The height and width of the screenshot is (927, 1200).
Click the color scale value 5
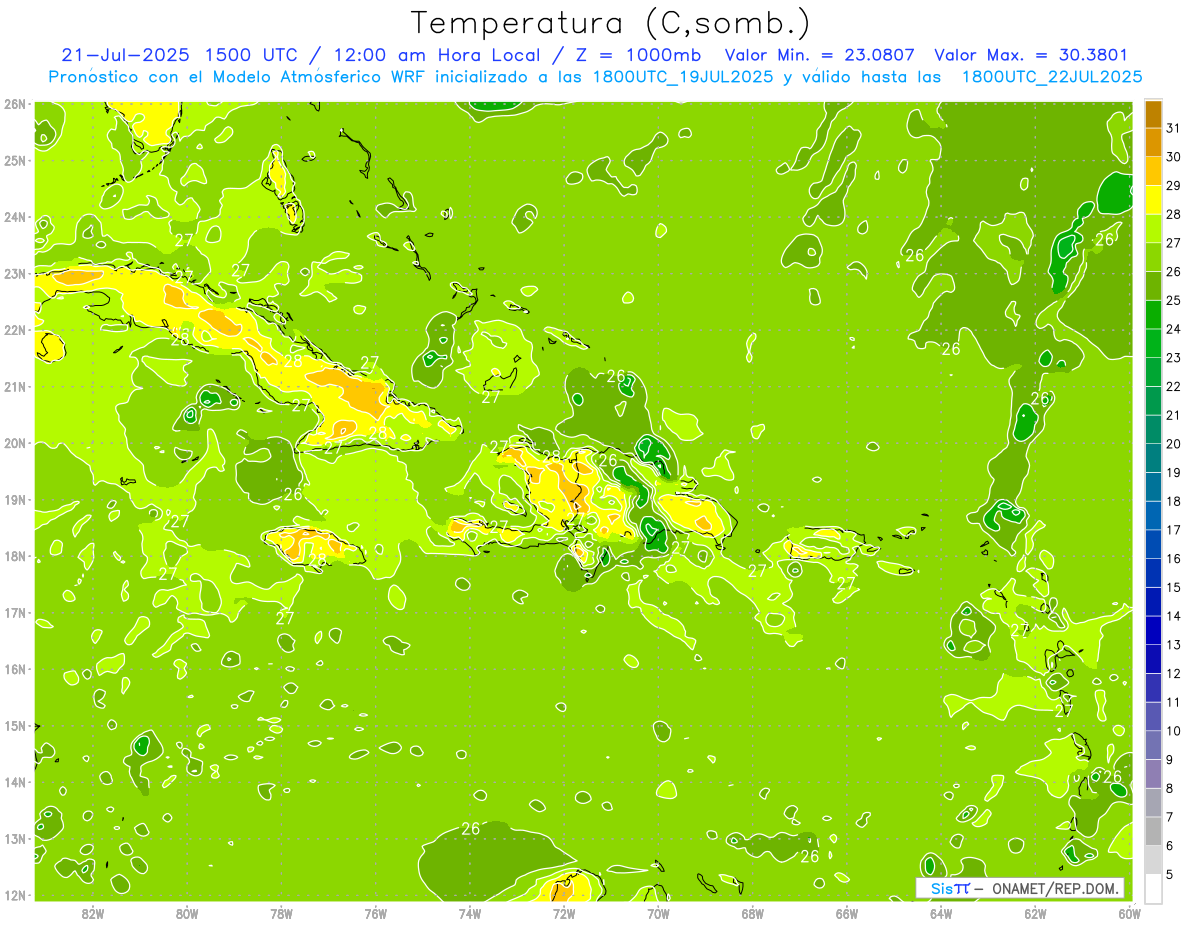click(x=1170, y=875)
